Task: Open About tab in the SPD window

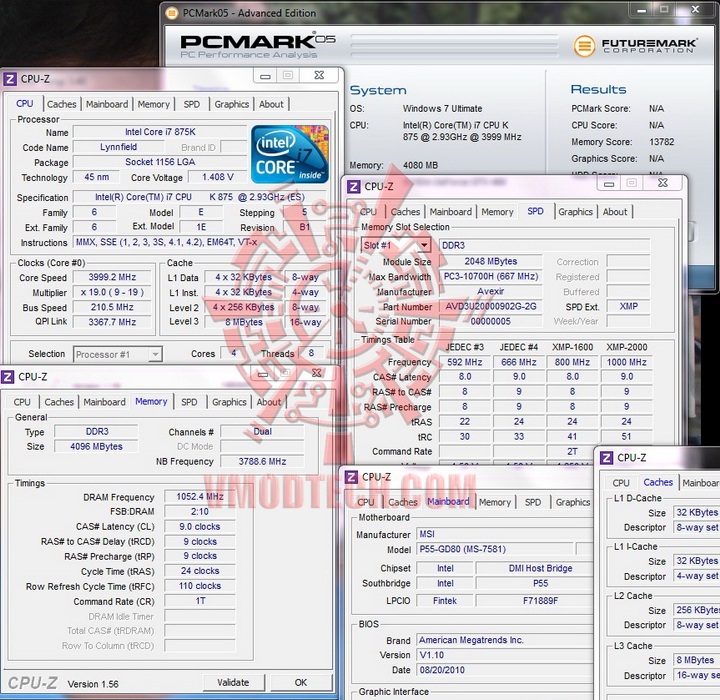Action: [615, 212]
